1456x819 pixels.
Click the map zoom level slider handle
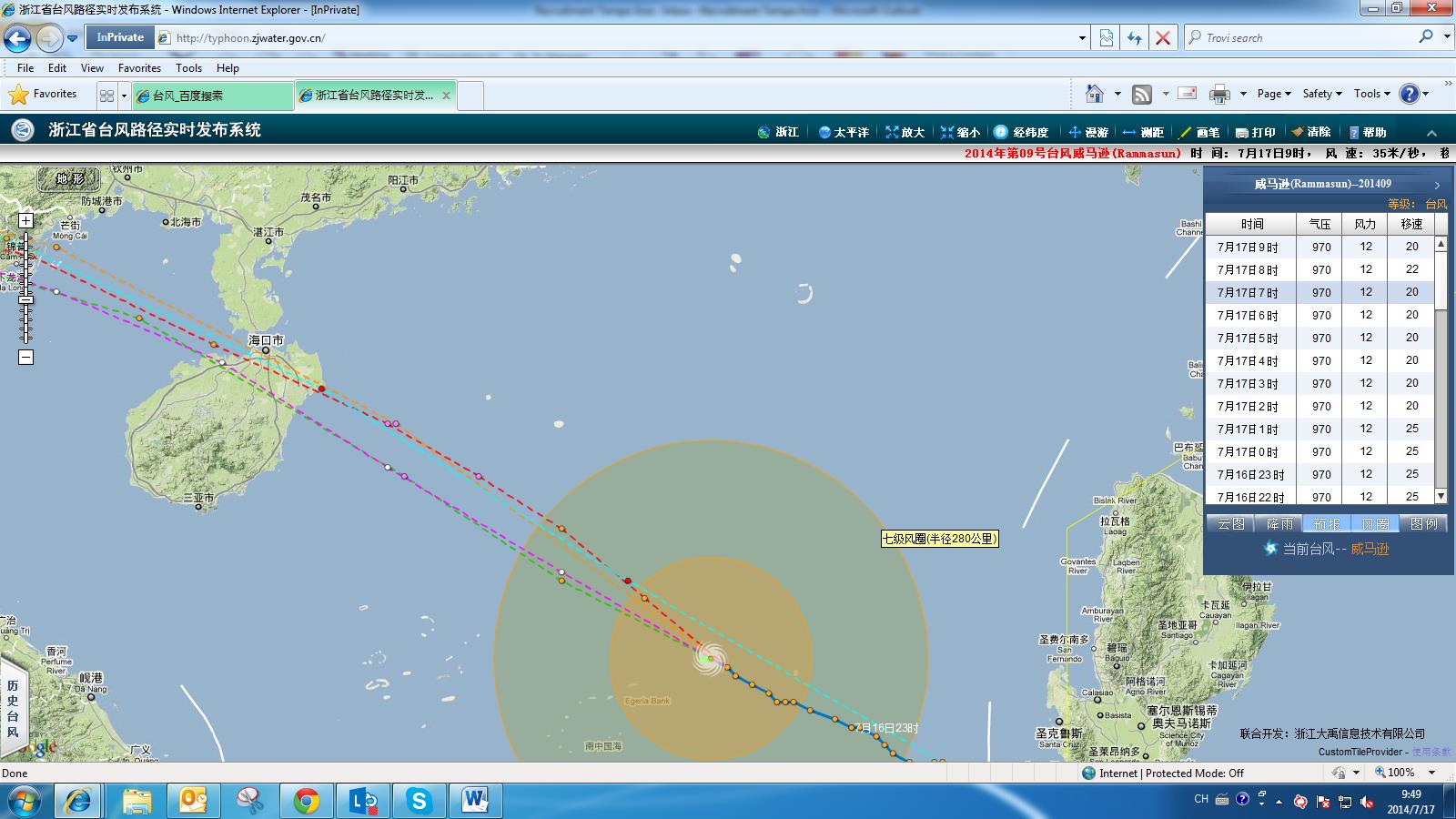[x=25, y=299]
